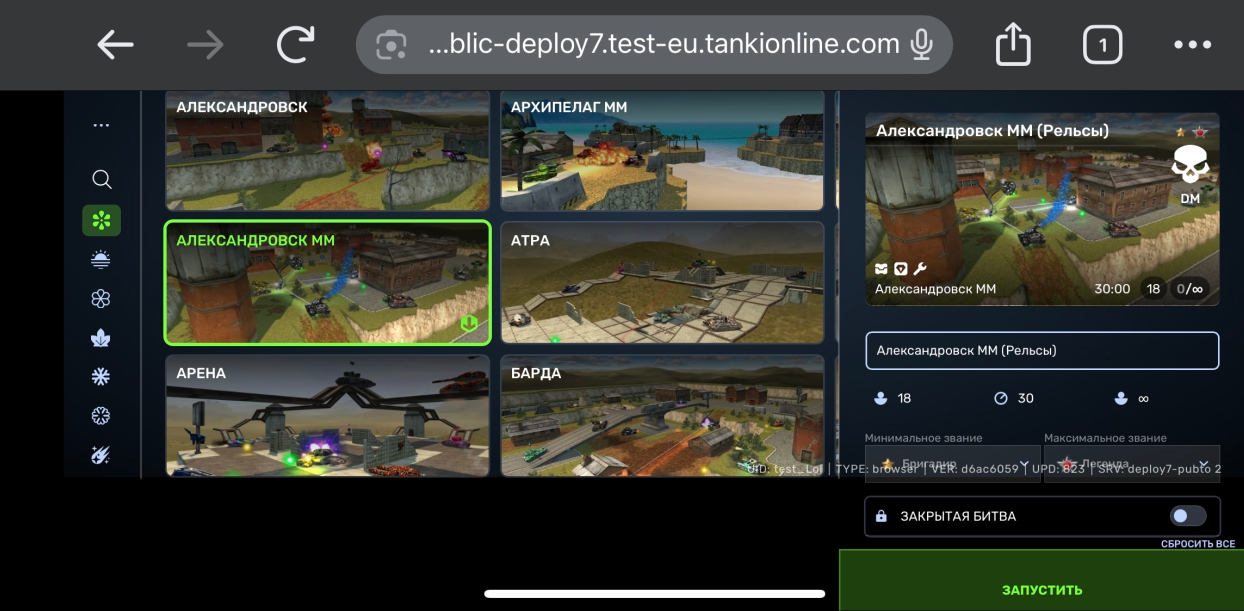Open the map search magnifier
The height and width of the screenshot is (611, 1244).
click(x=101, y=180)
